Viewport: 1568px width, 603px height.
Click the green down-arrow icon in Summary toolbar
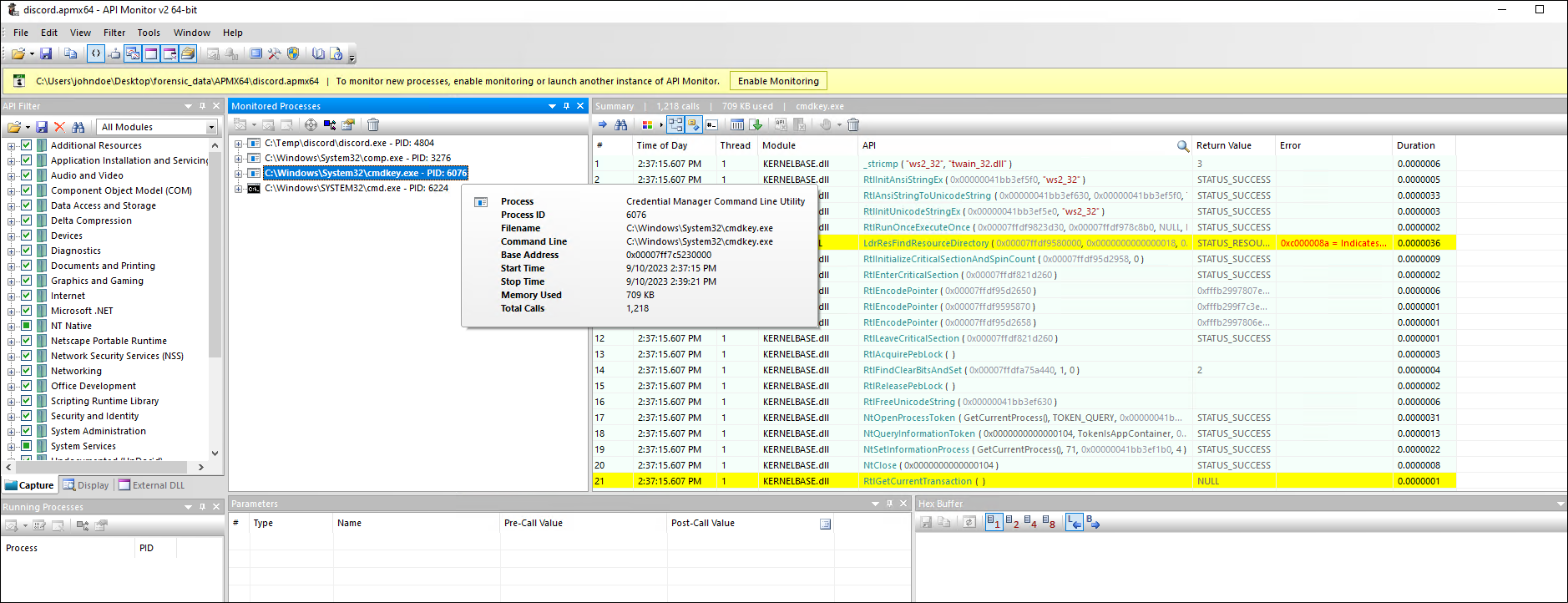tap(756, 124)
